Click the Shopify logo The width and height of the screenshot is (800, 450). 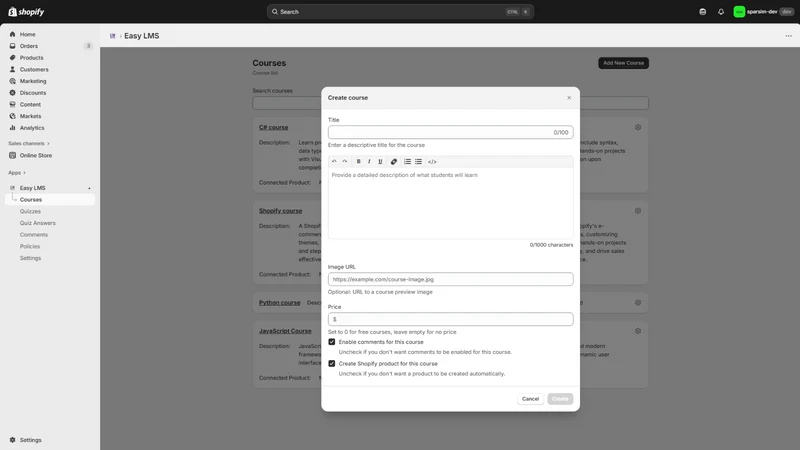point(26,12)
